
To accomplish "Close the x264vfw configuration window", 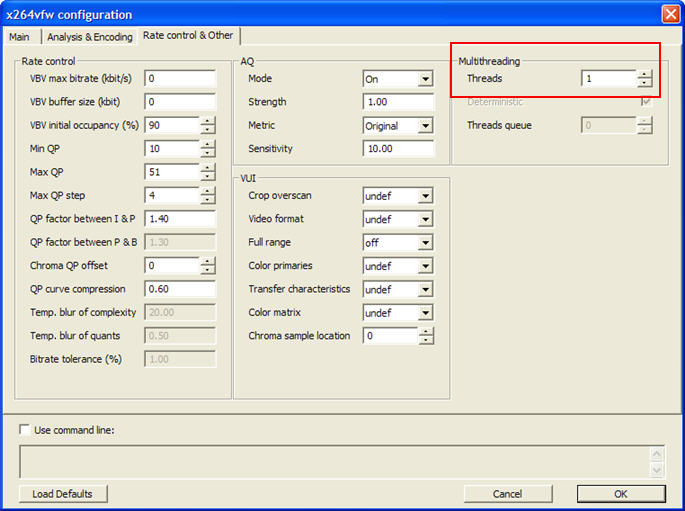I will pyautogui.click(x=671, y=14).
